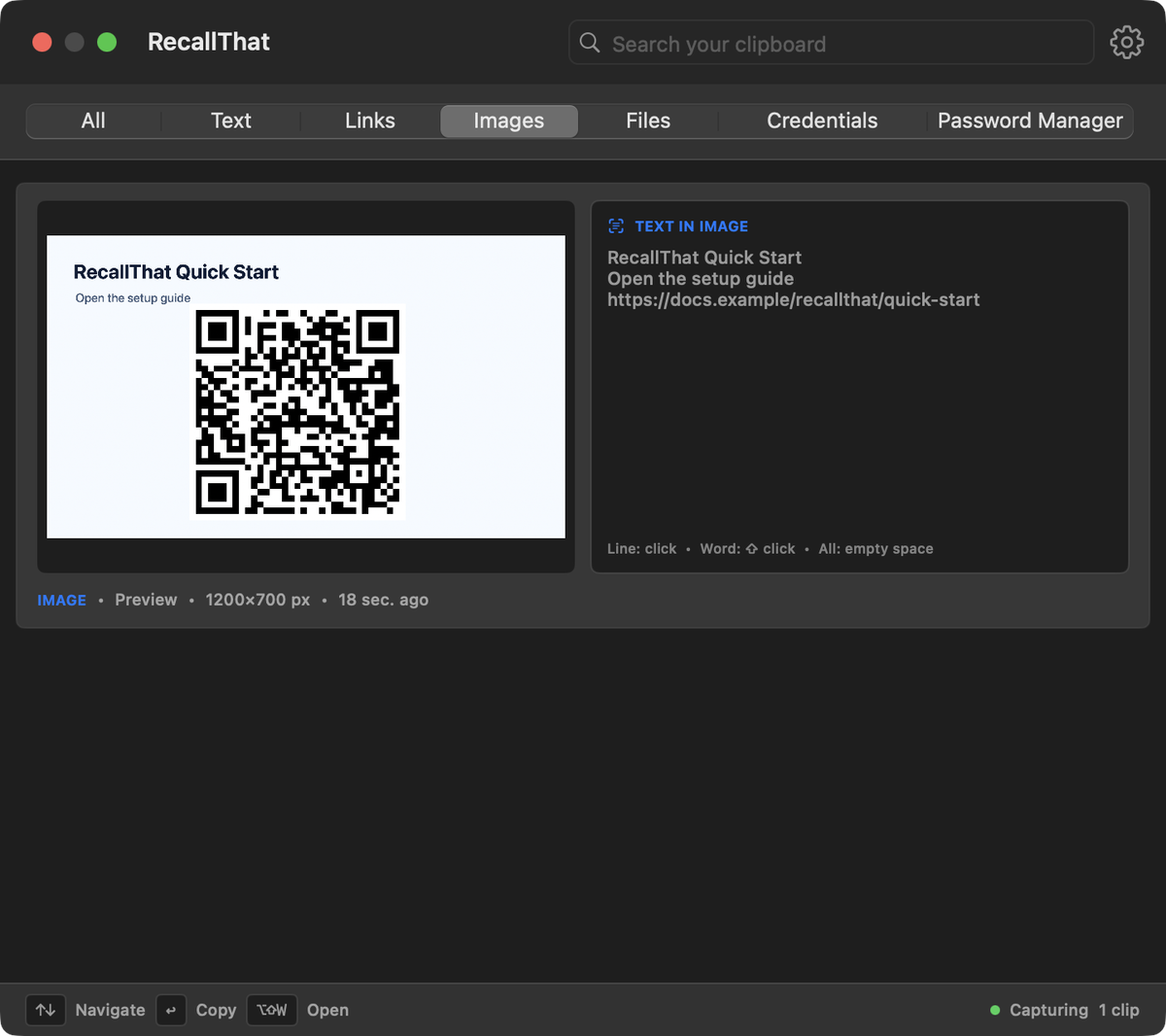
Task: Focus the Search your clipboard field
Action: (832, 43)
